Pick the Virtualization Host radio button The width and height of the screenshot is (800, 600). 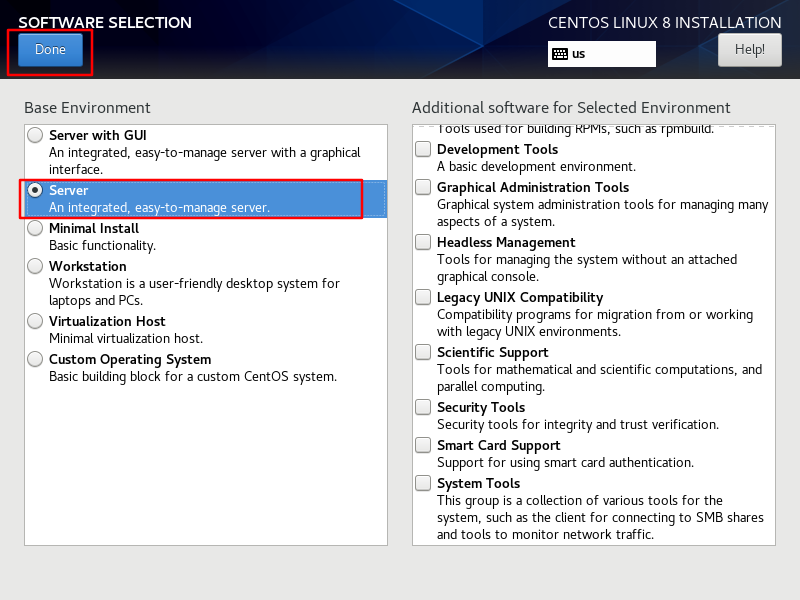coord(35,321)
